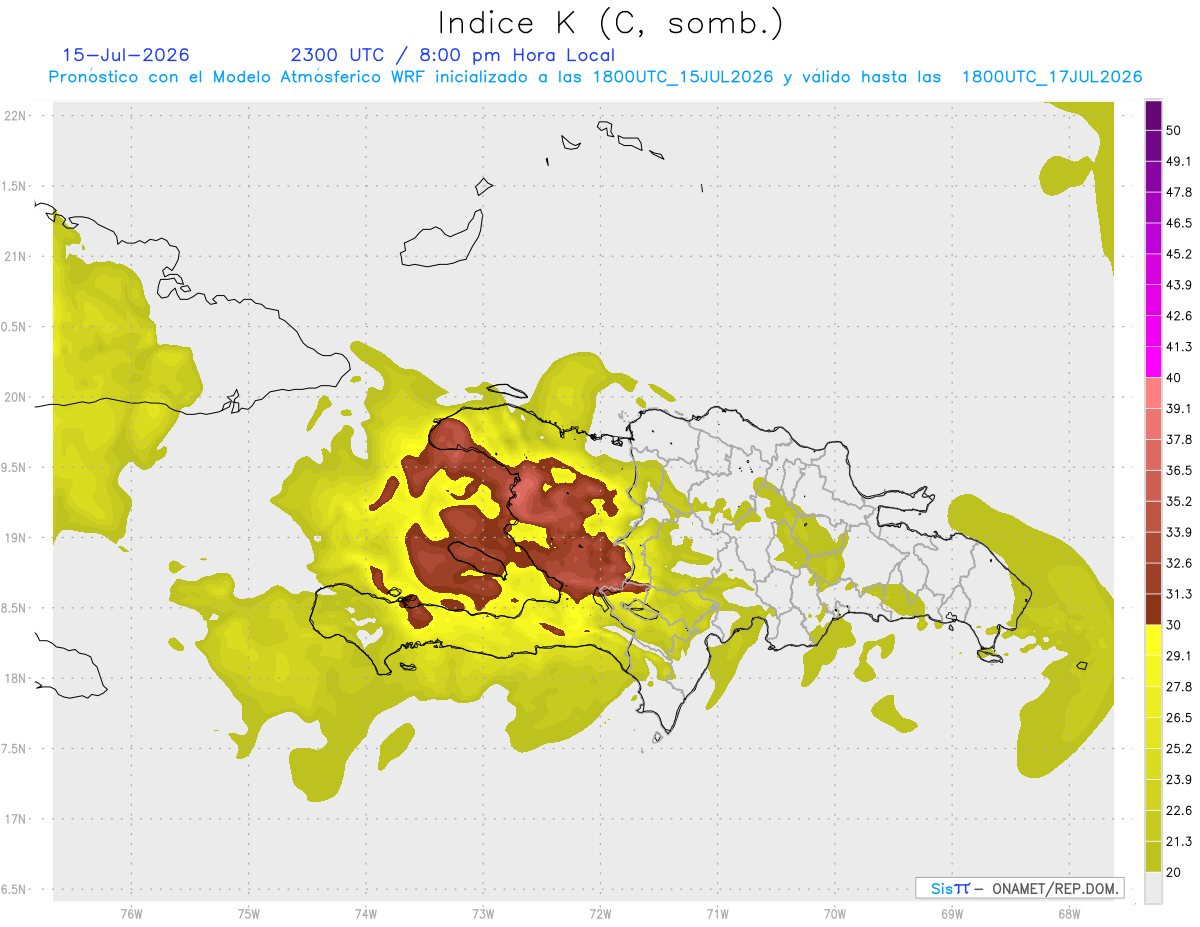Click the '31.3' color bar label
The height and width of the screenshot is (927, 1200).
(x=1179, y=594)
